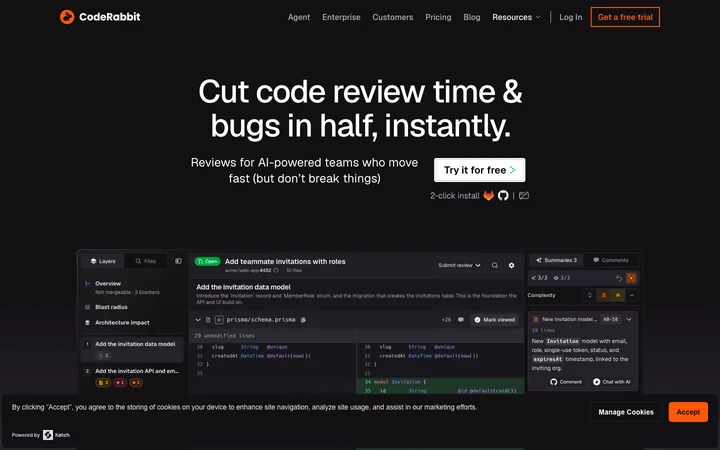This screenshot has height=450, width=720.
Task: Expand the Resources dropdown menu
Action: 516,17
